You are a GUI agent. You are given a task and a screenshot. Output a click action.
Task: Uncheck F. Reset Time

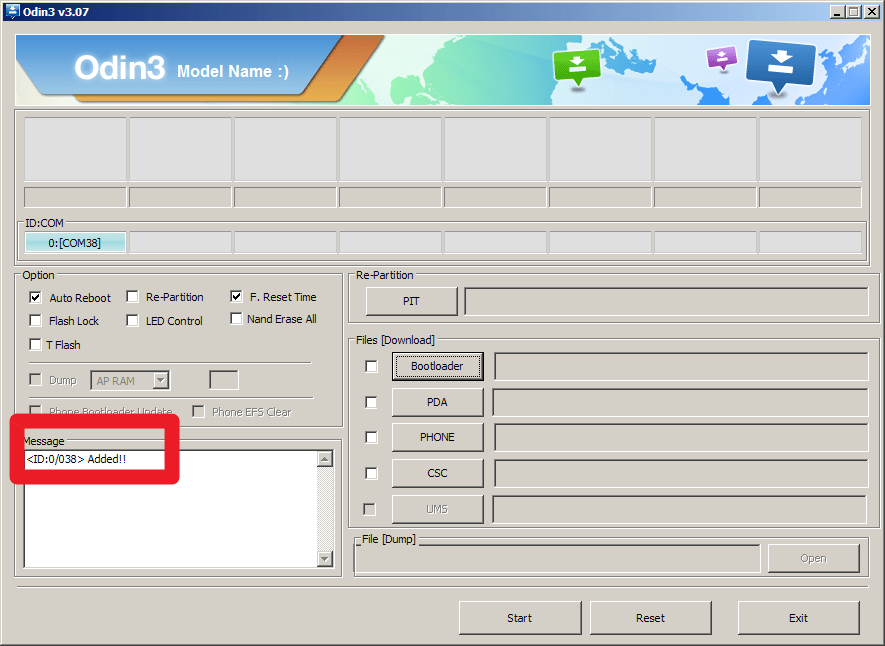click(x=236, y=296)
